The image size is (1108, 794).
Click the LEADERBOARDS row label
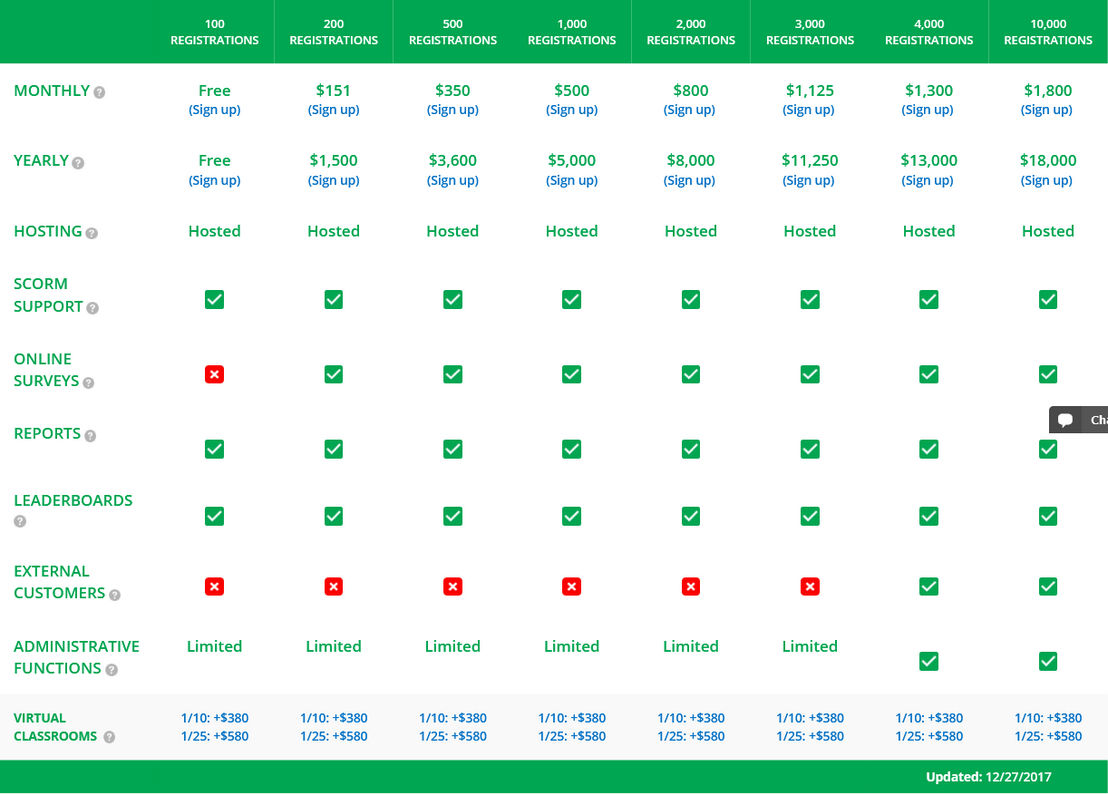coord(73,500)
